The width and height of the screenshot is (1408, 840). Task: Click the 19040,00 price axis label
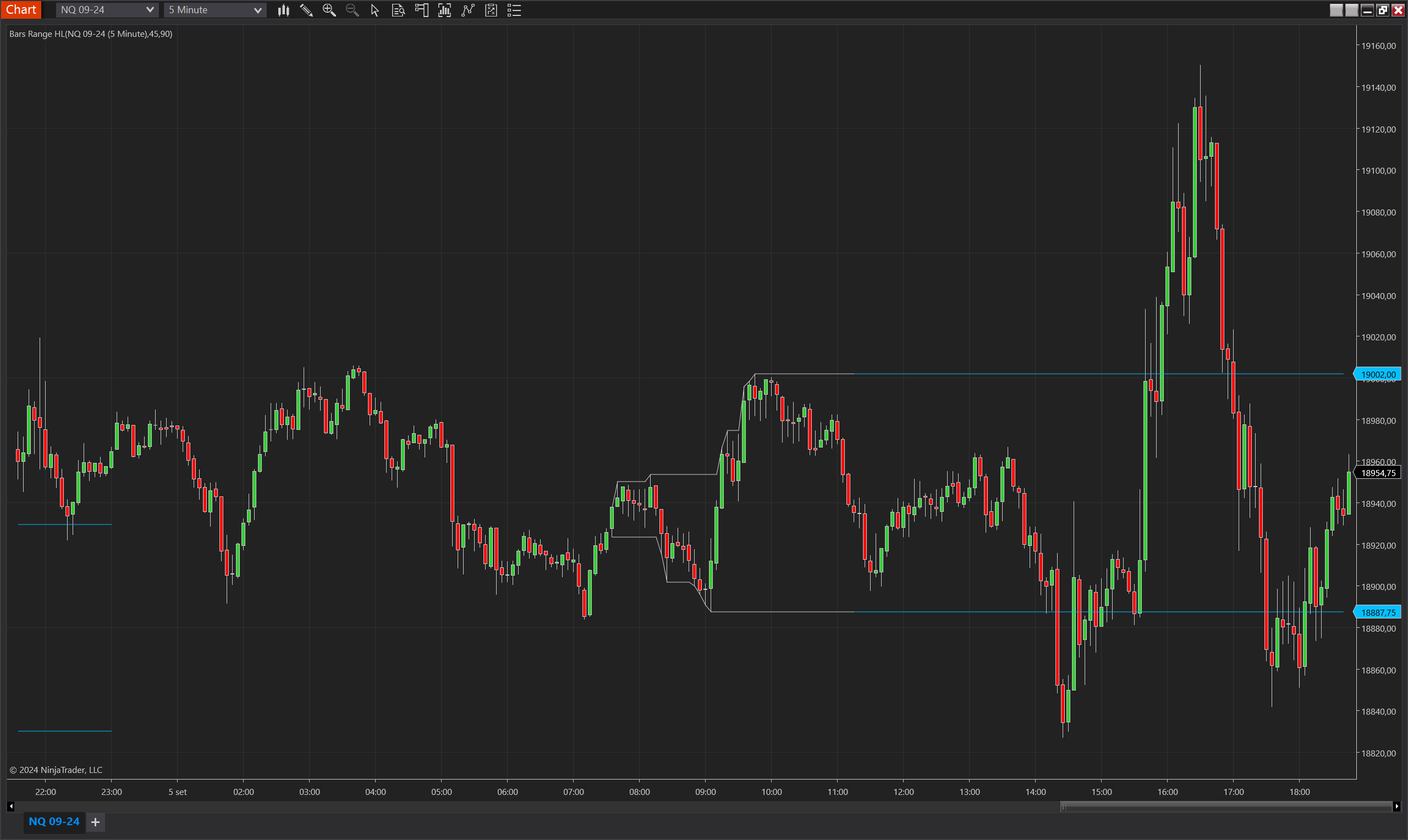tap(1378, 295)
